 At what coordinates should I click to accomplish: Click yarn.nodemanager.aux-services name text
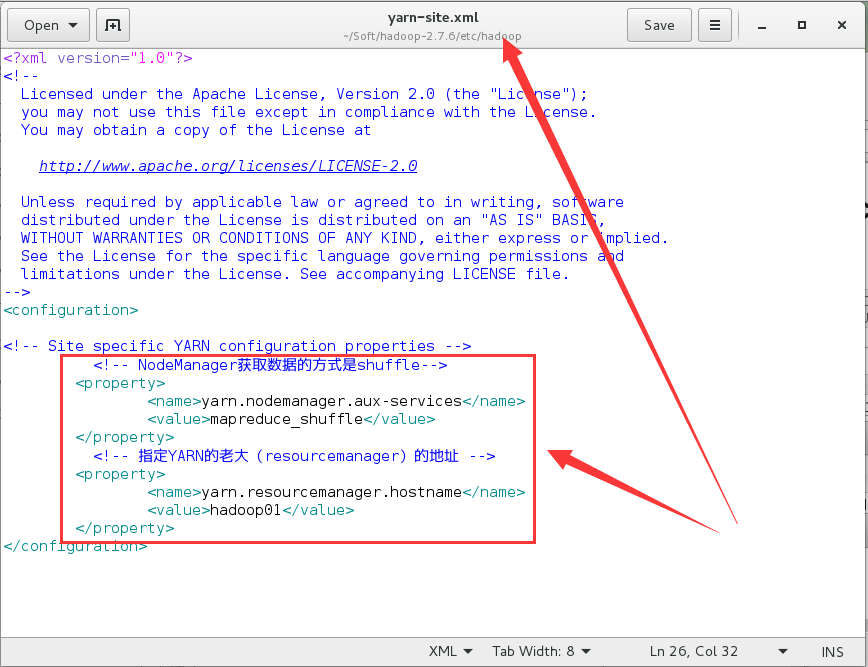pos(332,401)
